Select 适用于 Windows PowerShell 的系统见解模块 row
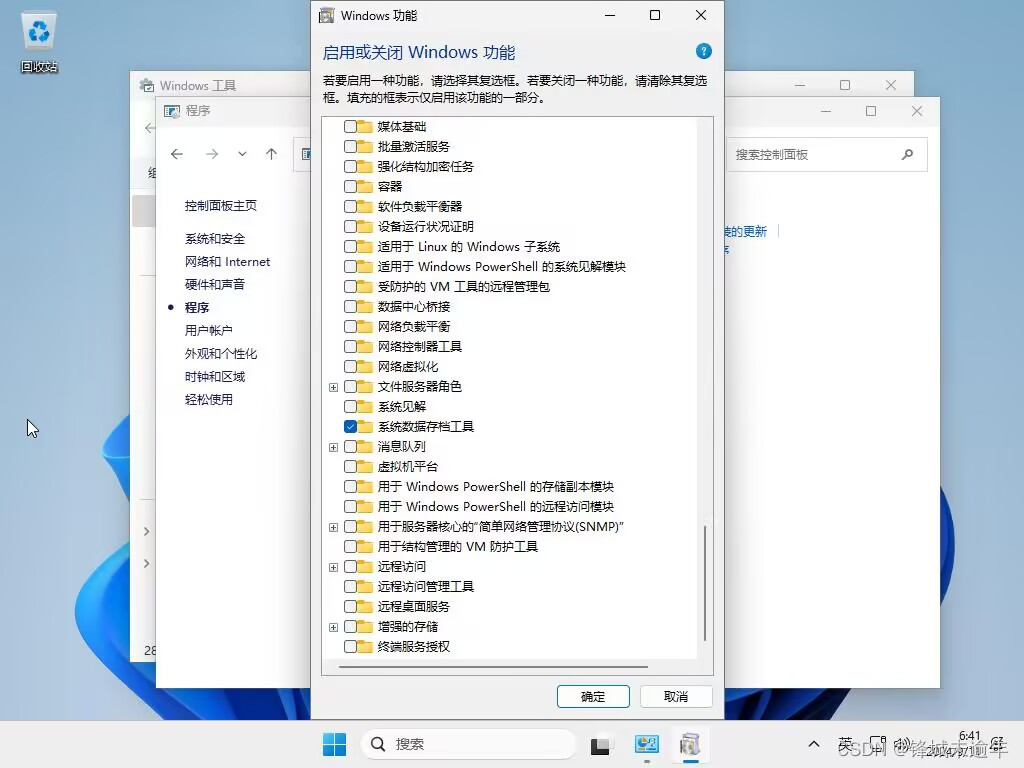Viewport: 1024px width, 768px height. click(501, 266)
